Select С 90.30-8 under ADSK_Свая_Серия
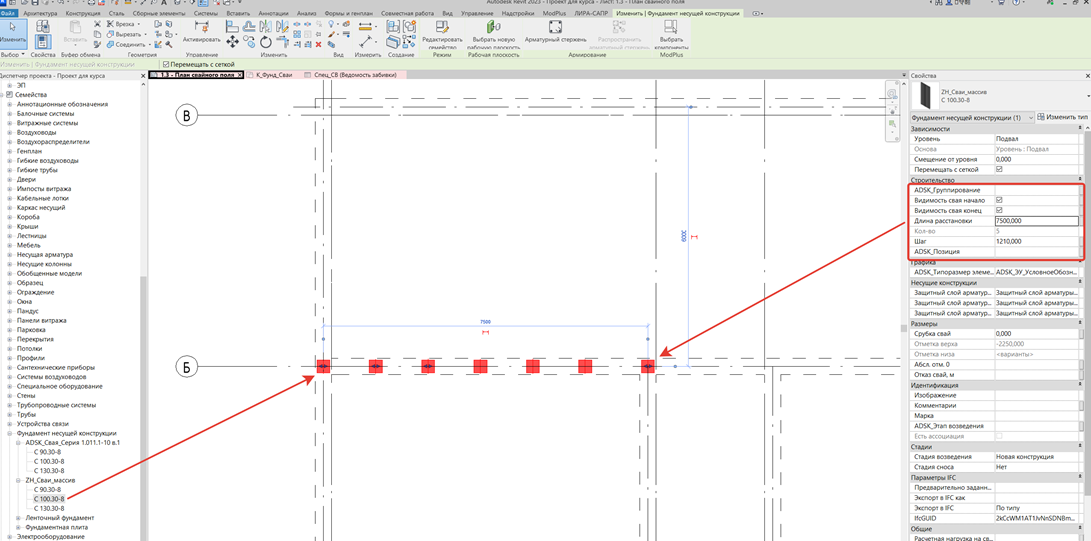The width and height of the screenshot is (1091, 541). pyautogui.click(x=47, y=452)
